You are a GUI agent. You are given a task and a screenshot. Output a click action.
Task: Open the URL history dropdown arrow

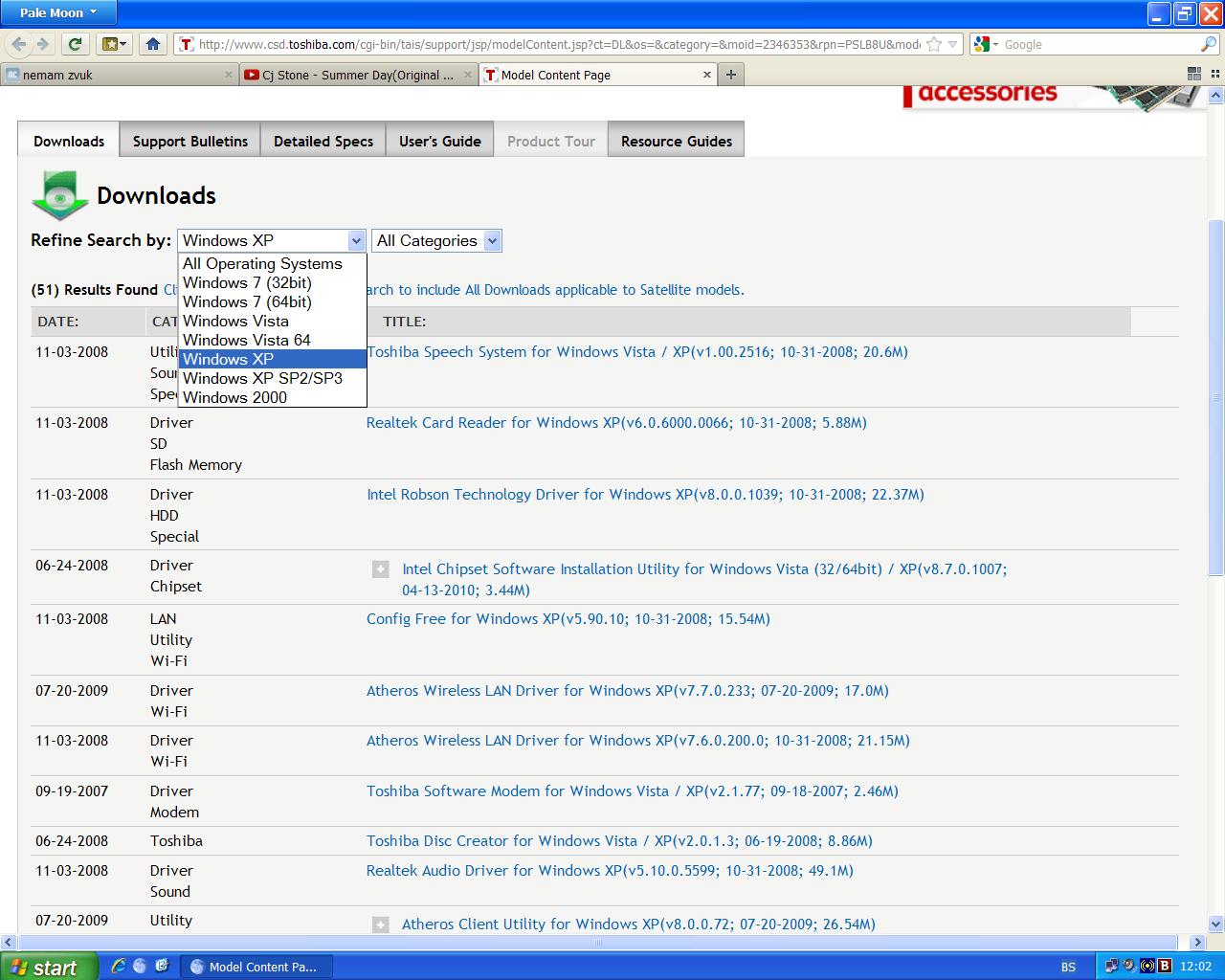coord(952,44)
